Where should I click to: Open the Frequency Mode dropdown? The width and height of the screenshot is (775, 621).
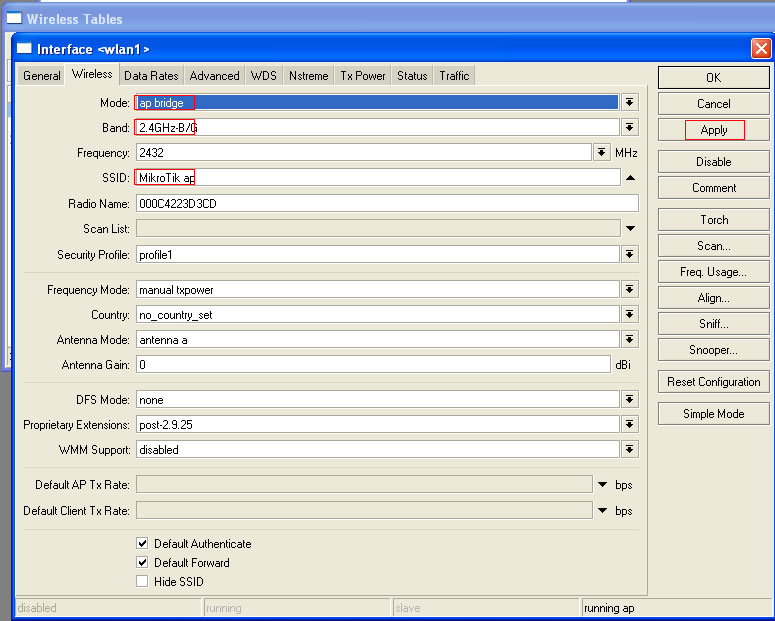629,289
